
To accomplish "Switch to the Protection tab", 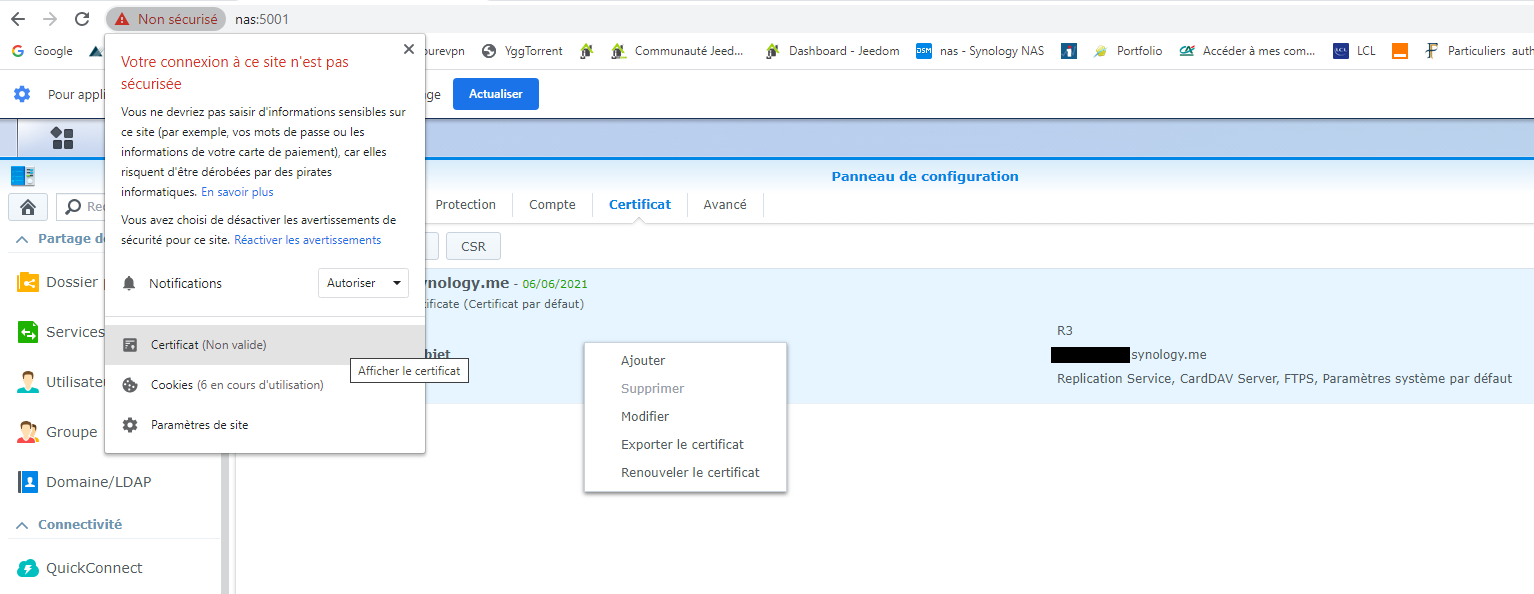I will [x=465, y=205].
